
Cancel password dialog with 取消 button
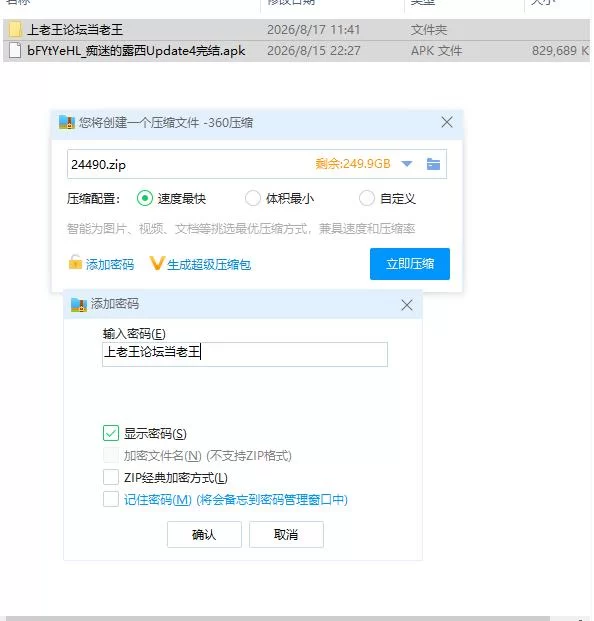coord(286,535)
